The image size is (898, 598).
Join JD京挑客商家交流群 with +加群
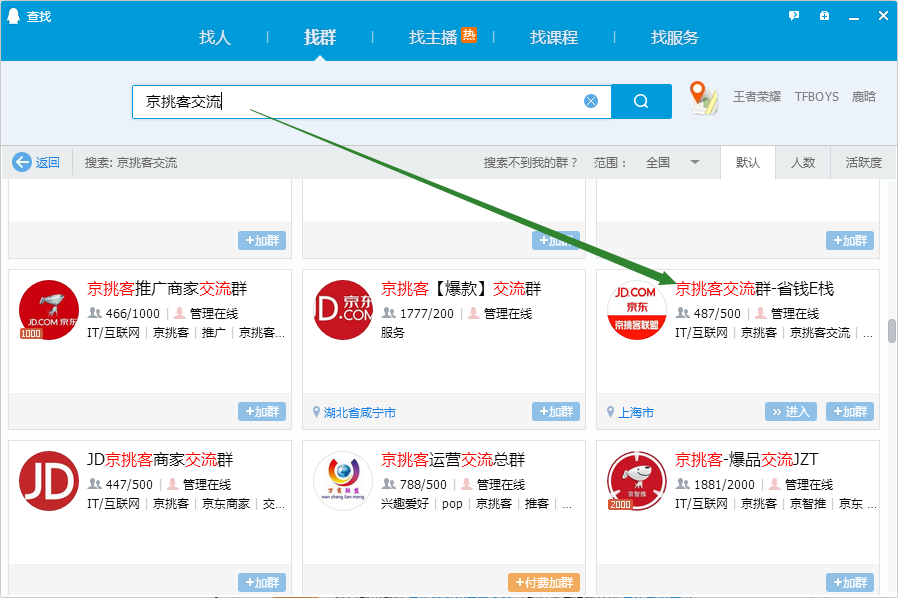(262, 583)
